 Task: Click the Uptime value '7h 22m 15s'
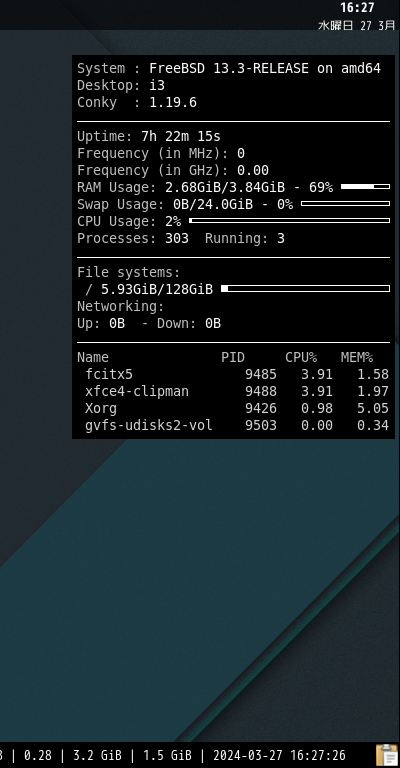point(181,136)
